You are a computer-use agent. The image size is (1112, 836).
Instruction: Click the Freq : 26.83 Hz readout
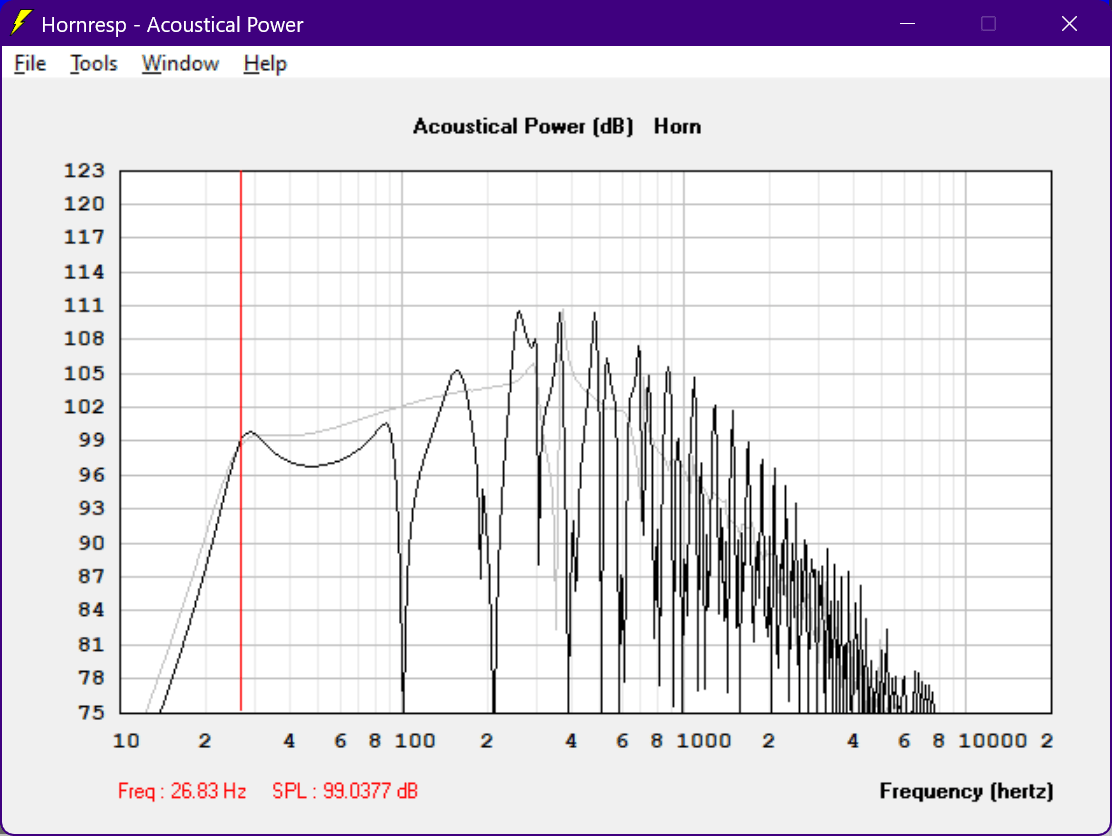(x=182, y=791)
